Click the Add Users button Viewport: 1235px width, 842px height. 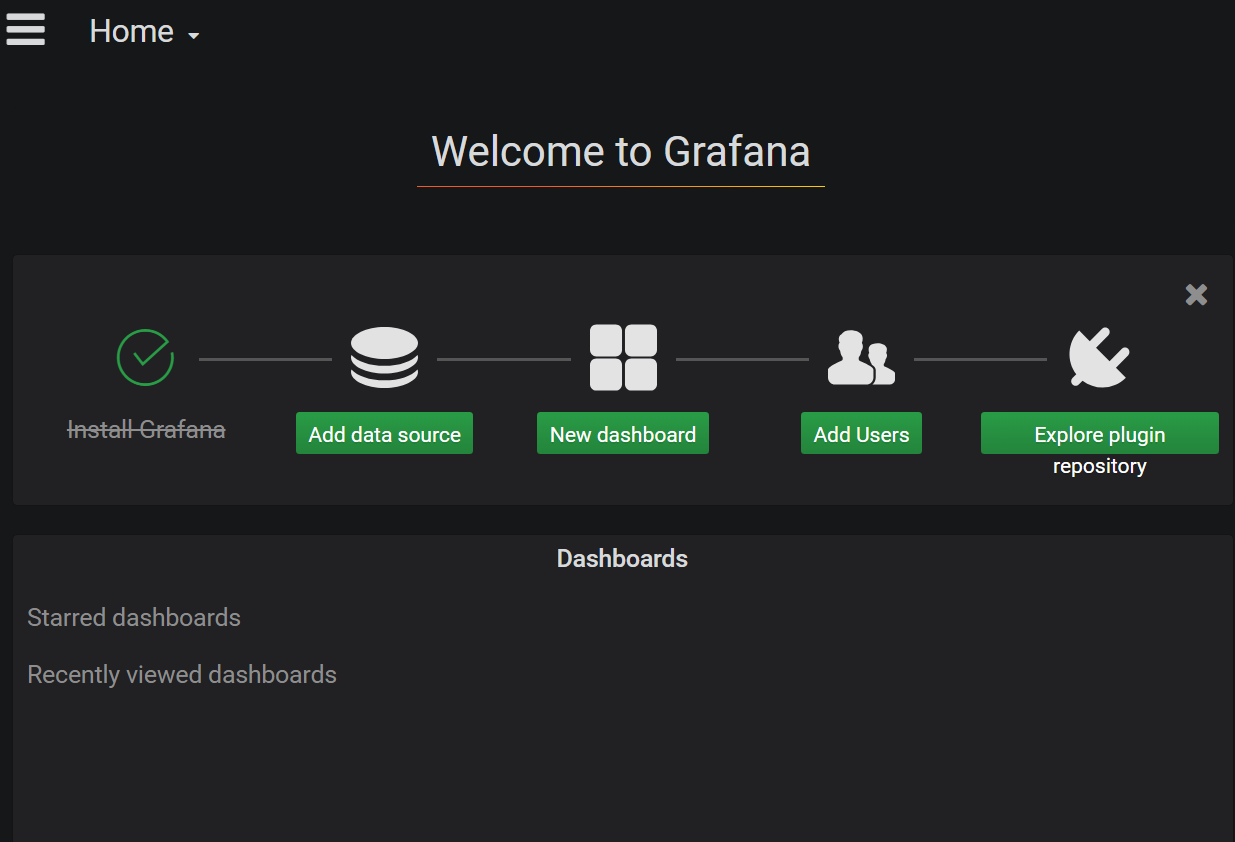click(x=861, y=433)
